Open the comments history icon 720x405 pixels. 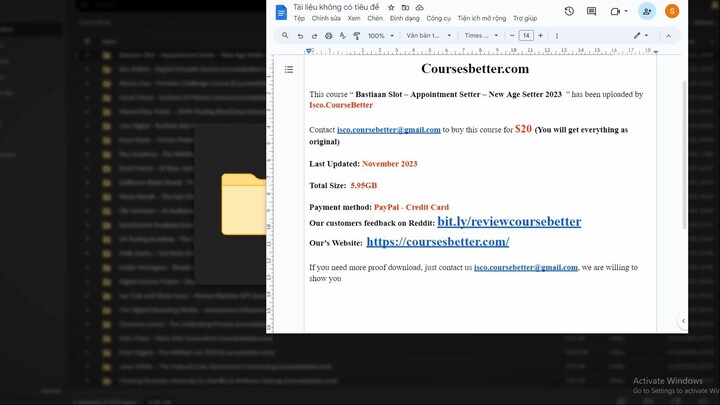592,11
